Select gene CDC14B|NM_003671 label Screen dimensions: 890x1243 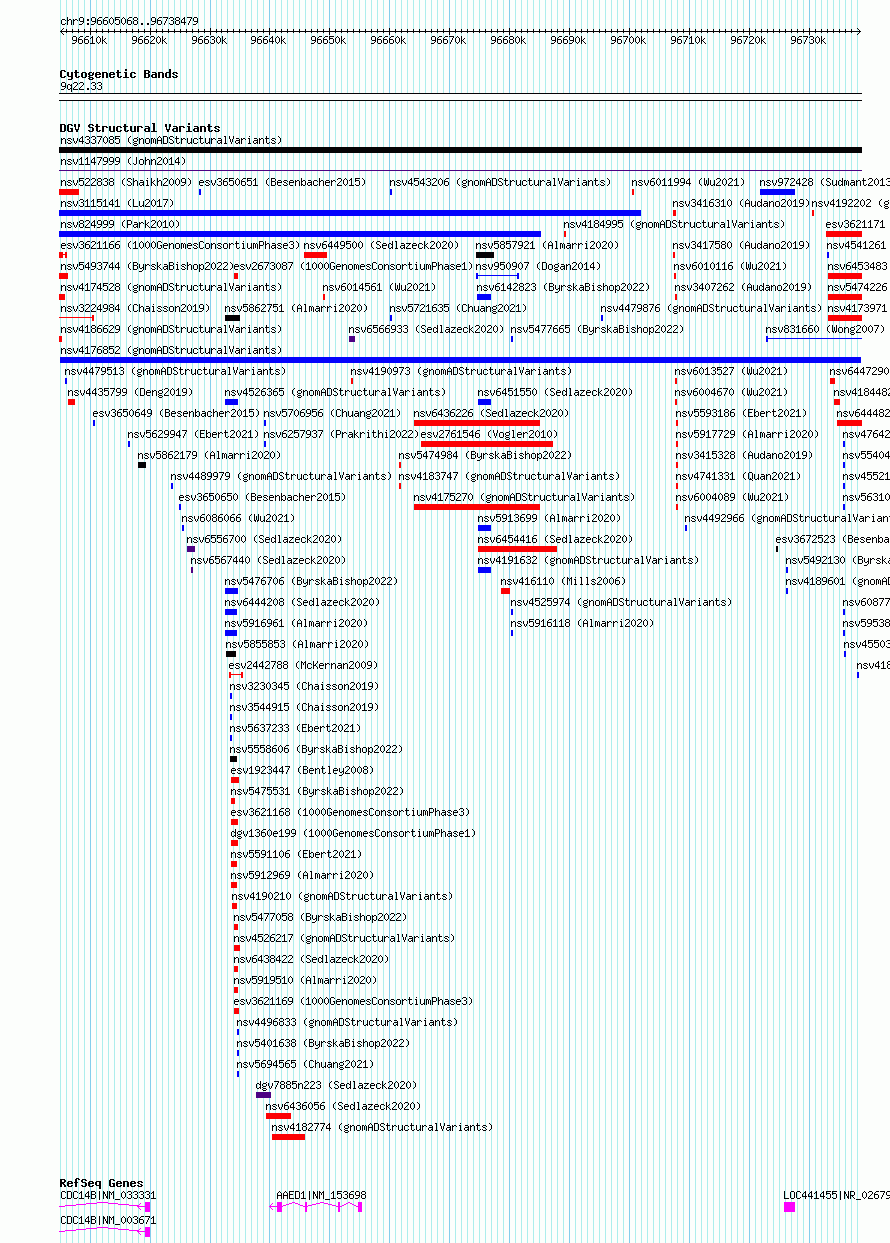(108, 1220)
